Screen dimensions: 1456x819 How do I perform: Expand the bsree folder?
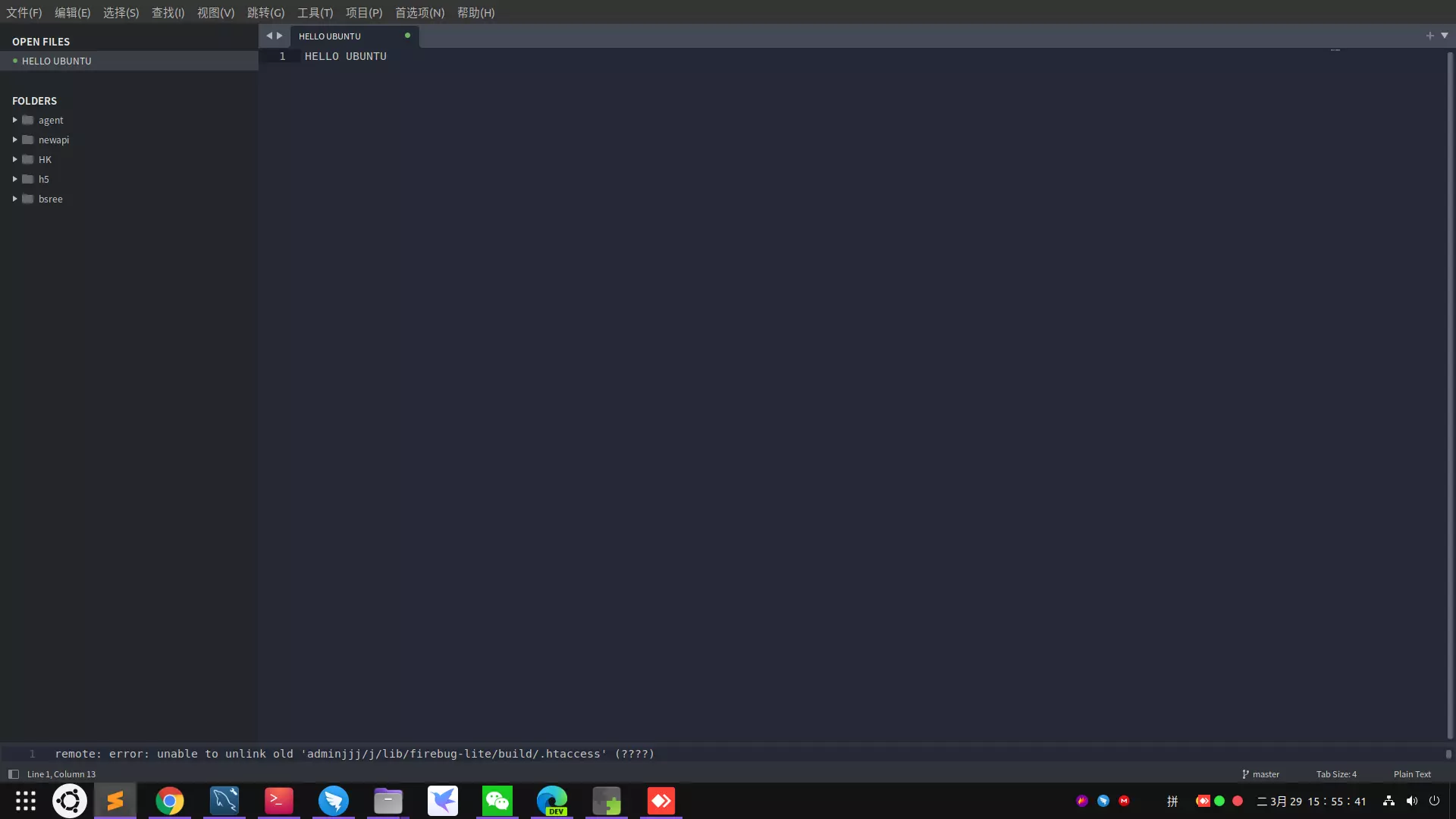point(14,199)
